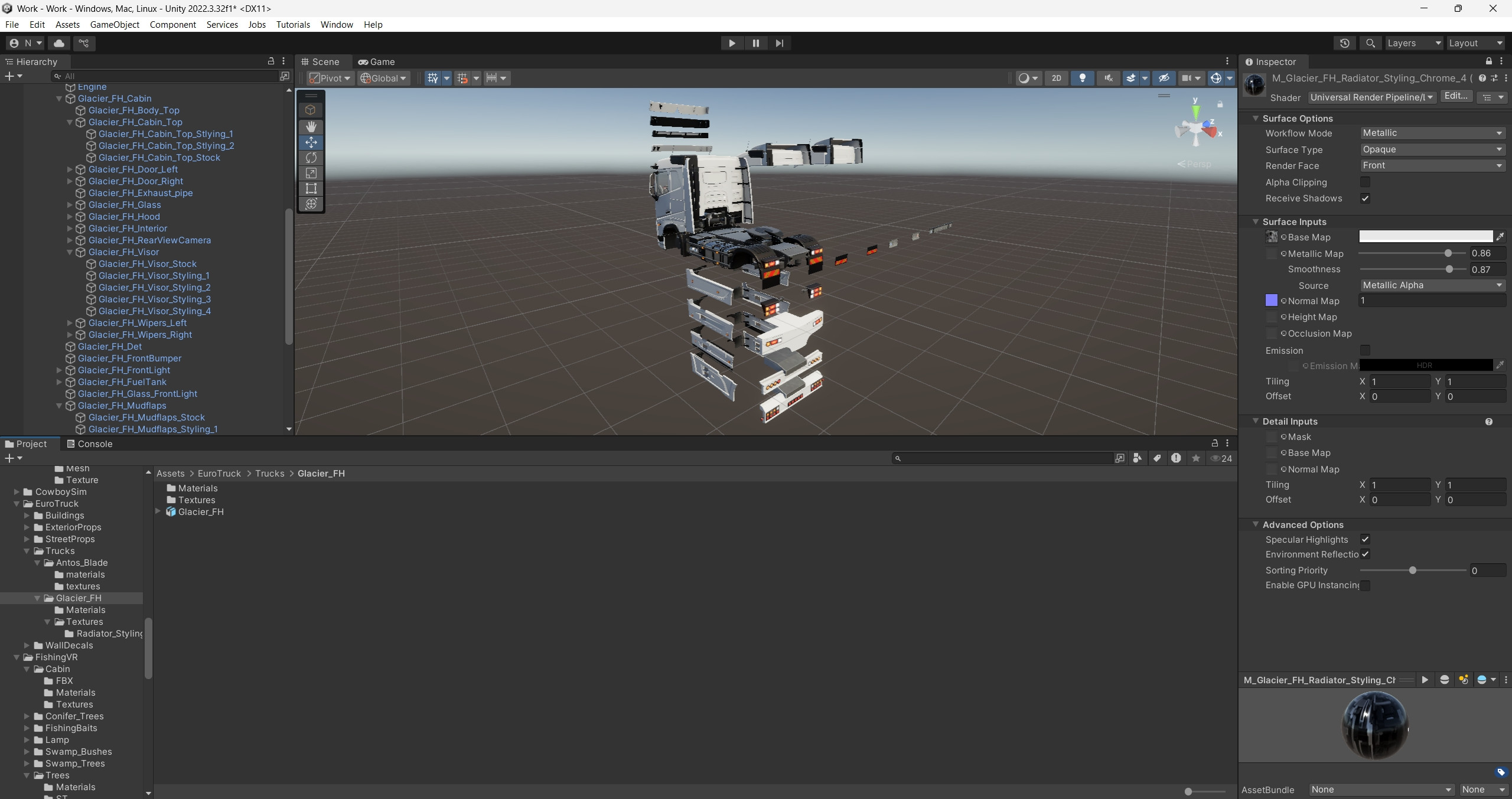Enable Alpha Clipping checkbox
This screenshot has height=799, width=1512.
pyautogui.click(x=1365, y=182)
